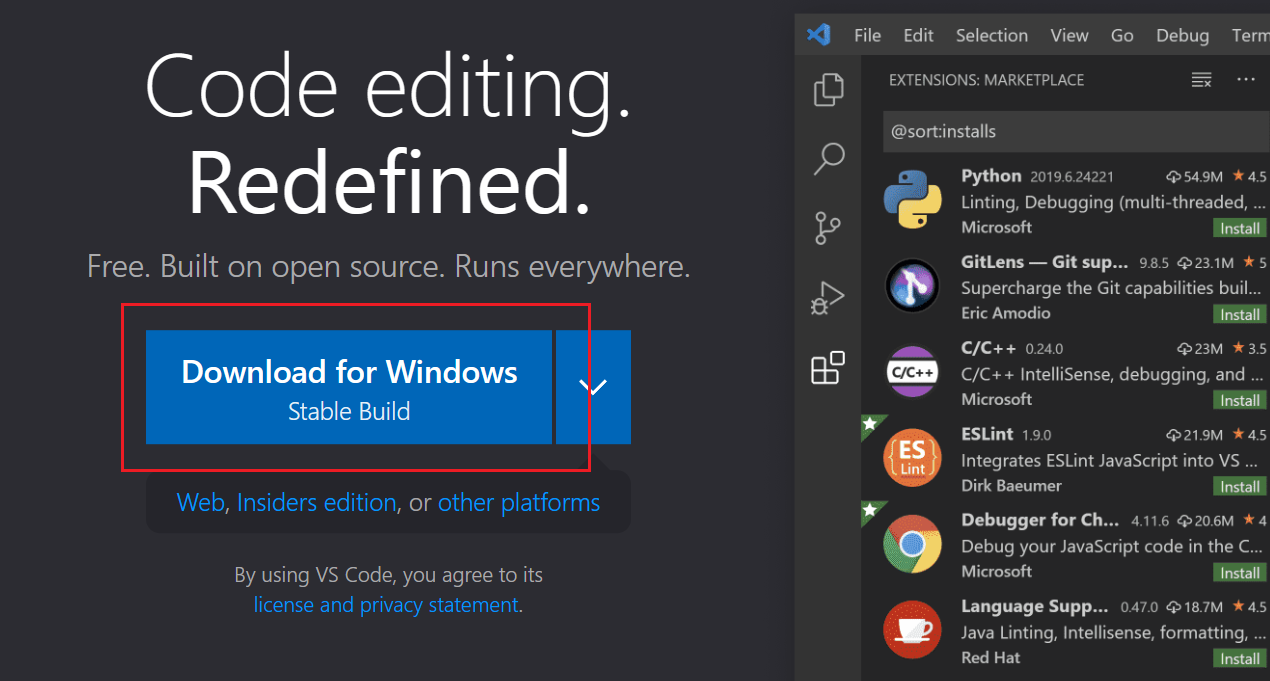This screenshot has width=1270, height=681.
Task: Click the clear extensions search results icon
Action: click(1202, 80)
